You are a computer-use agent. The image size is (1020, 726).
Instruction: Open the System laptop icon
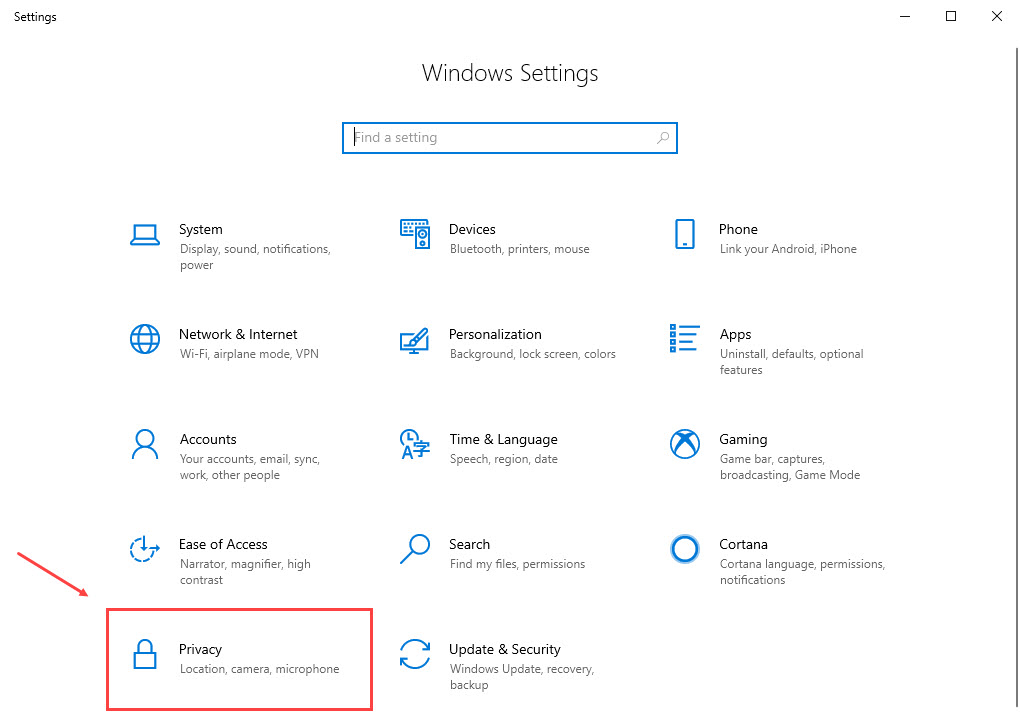(x=144, y=235)
